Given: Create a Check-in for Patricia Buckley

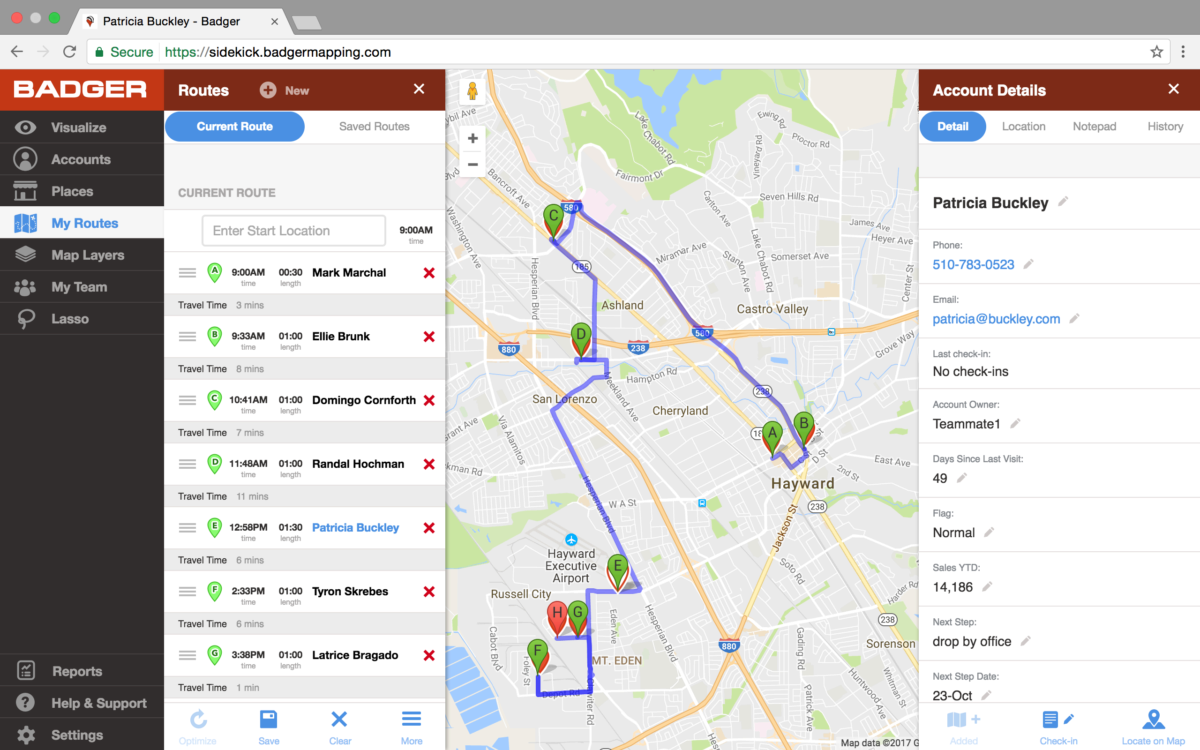Looking at the screenshot, I should click(1058, 725).
